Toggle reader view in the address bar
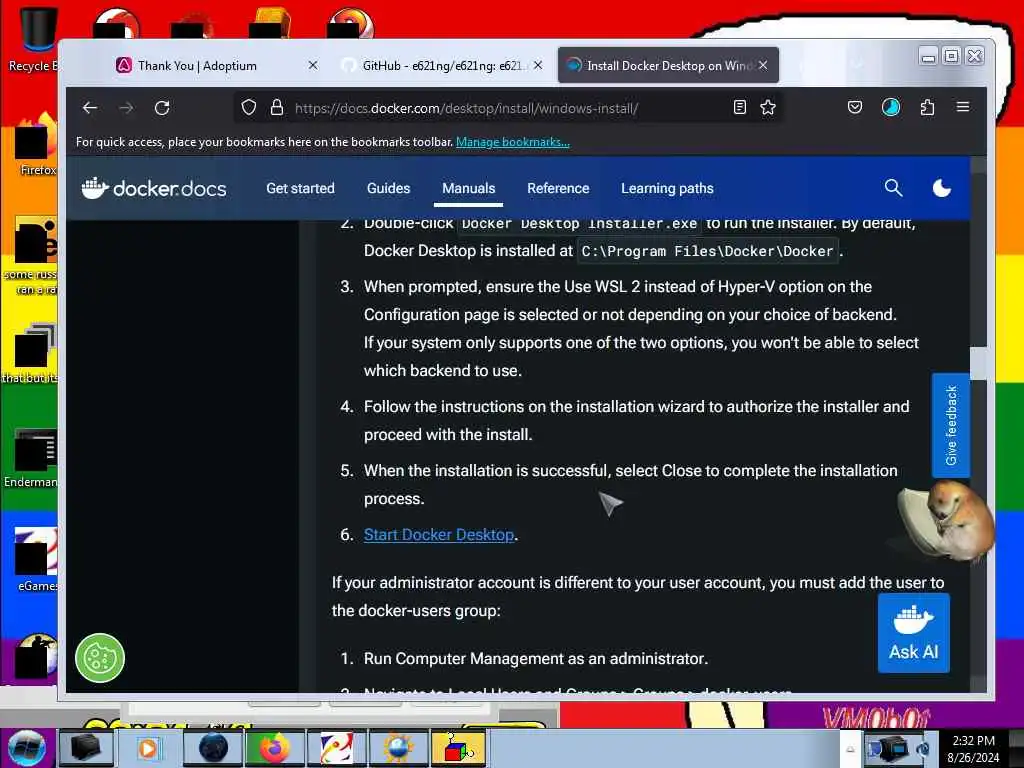1024x768 pixels. 739,108
